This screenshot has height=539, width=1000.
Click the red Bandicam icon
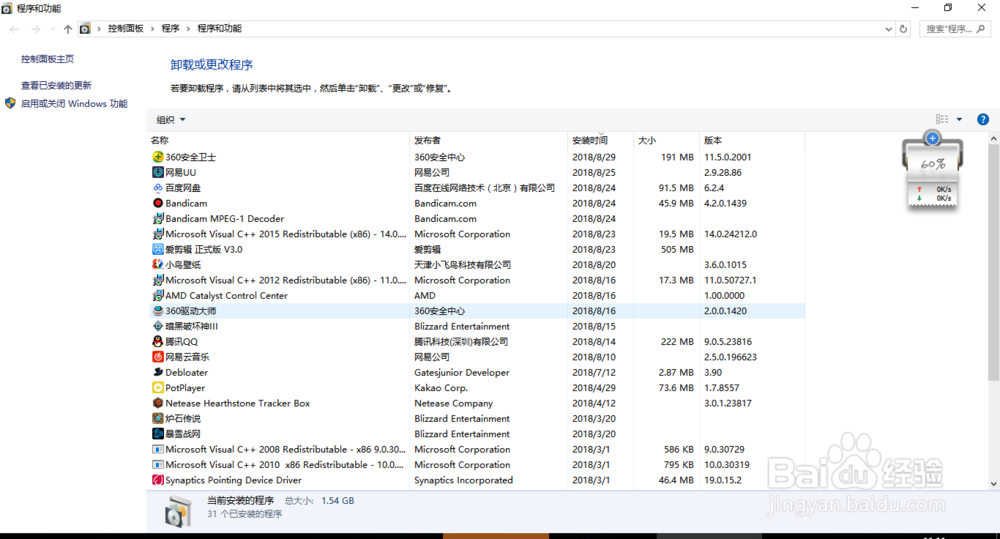(x=158, y=203)
